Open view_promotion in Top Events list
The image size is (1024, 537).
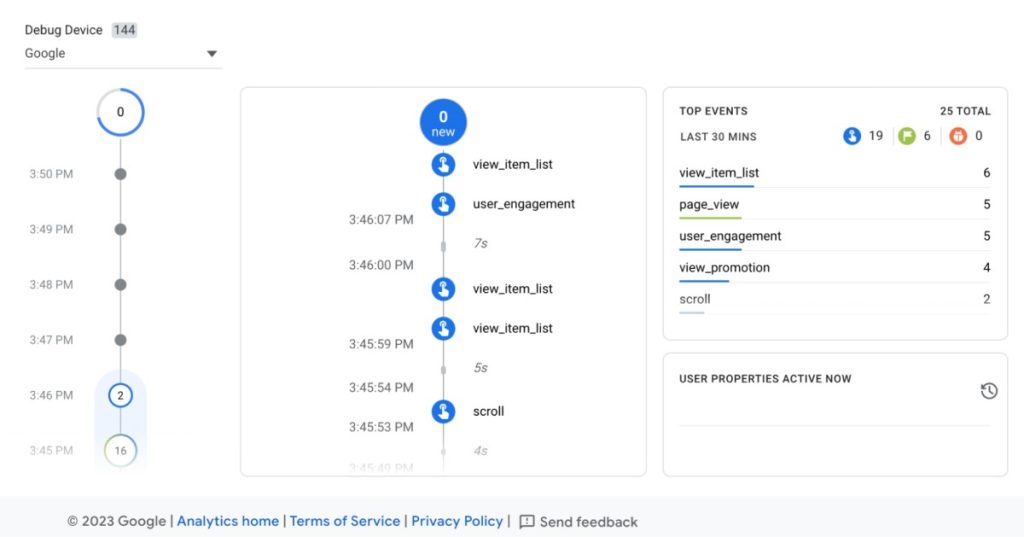[724, 267]
